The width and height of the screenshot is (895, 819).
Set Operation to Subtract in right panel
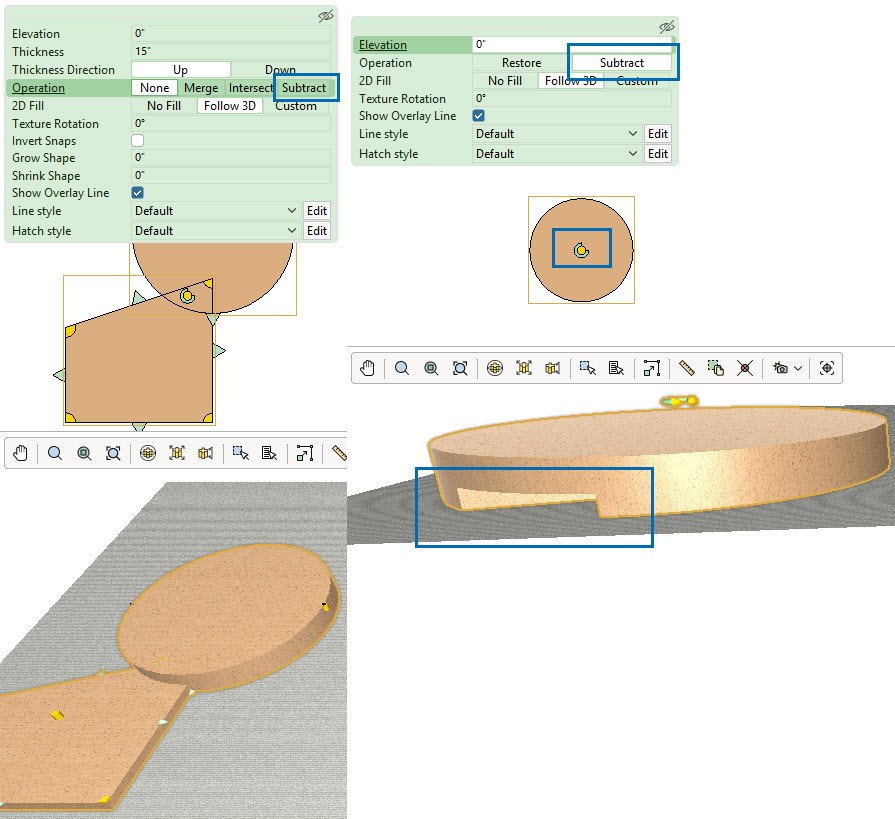point(622,63)
